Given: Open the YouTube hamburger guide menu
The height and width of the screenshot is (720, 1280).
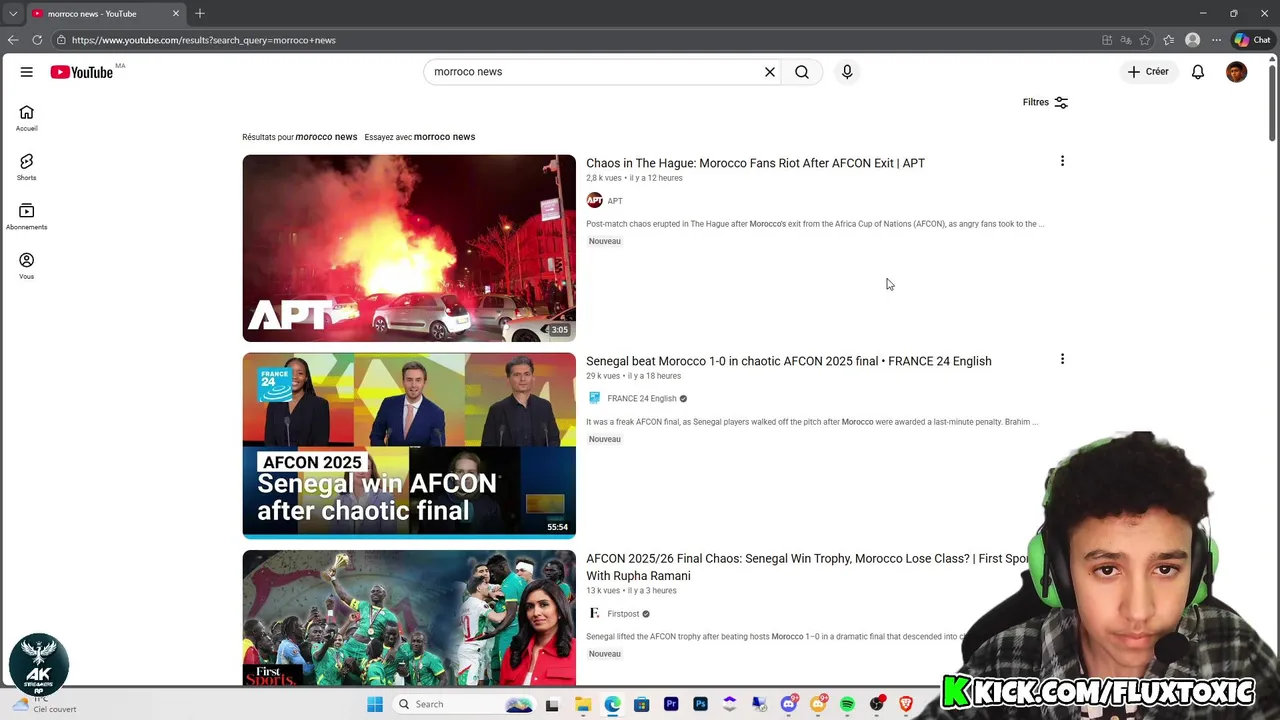Looking at the screenshot, I should 27,72.
